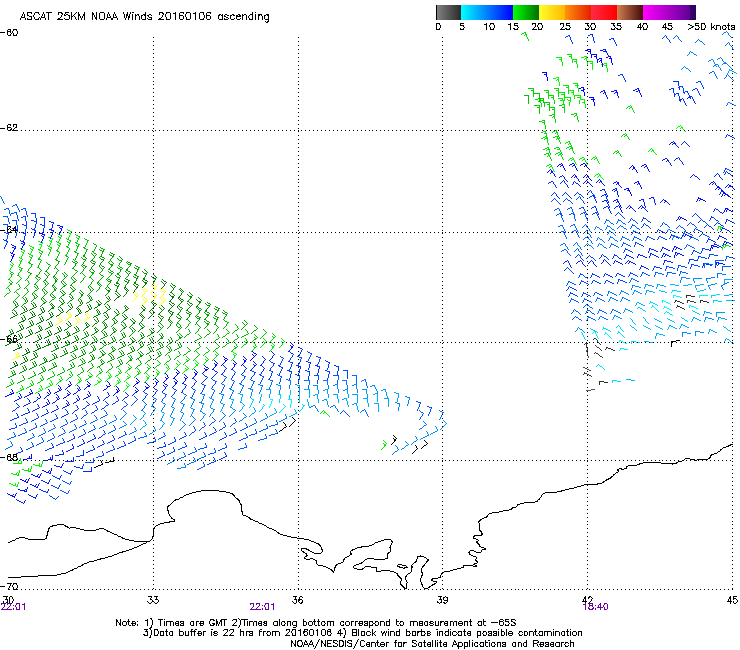Select the gray 0-5 knots legend segment
The height and width of the screenshot is (650, 740).
click(x=448, y=12)
